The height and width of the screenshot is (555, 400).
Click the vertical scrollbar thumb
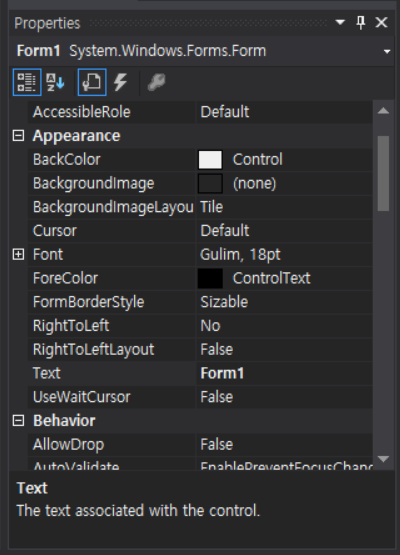(x=383, y=173)
